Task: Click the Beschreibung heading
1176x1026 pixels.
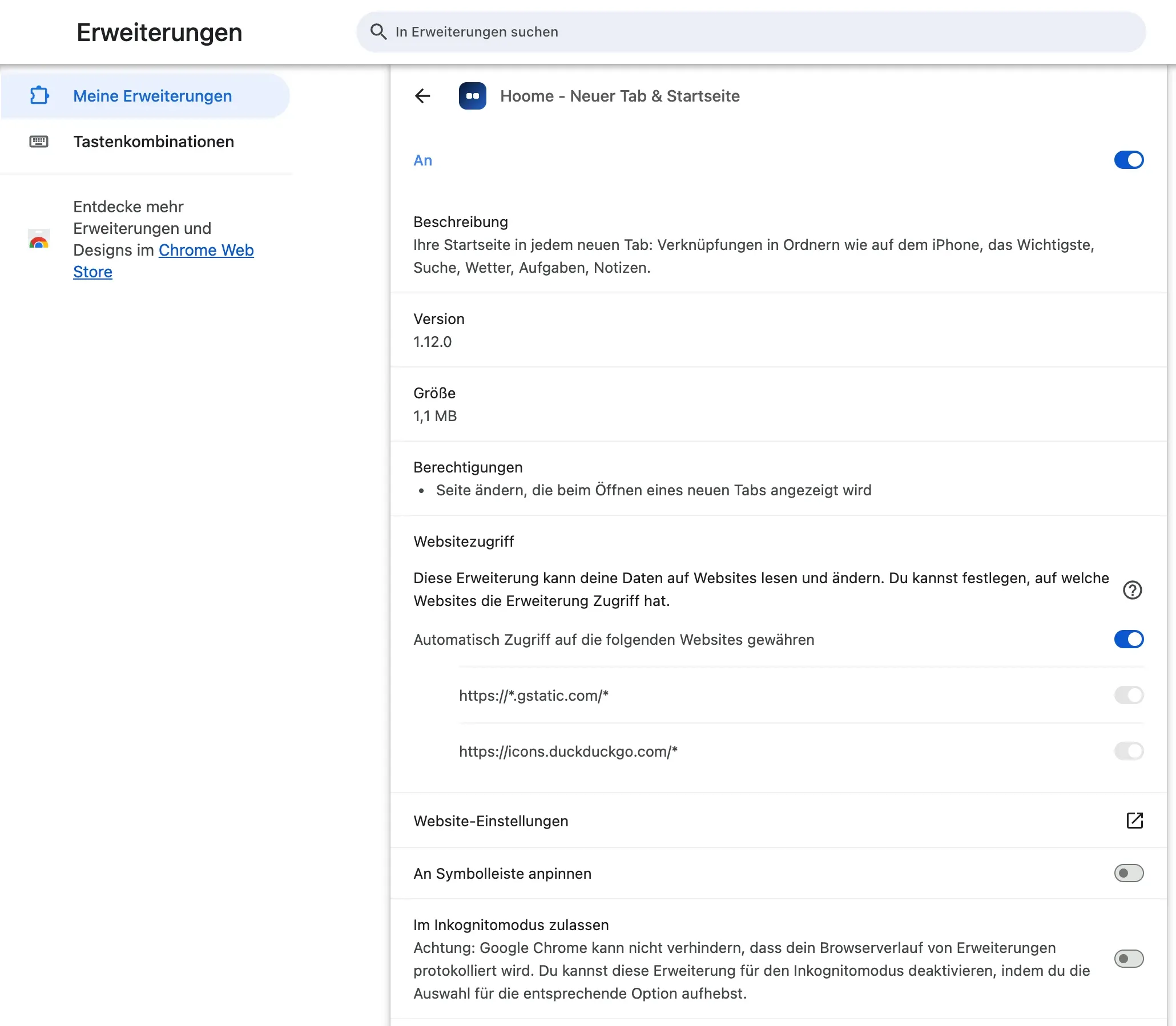Action: [461, 222]
